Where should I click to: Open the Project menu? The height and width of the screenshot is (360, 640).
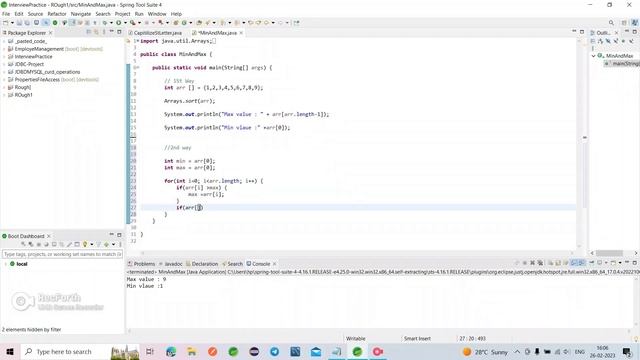122,14
